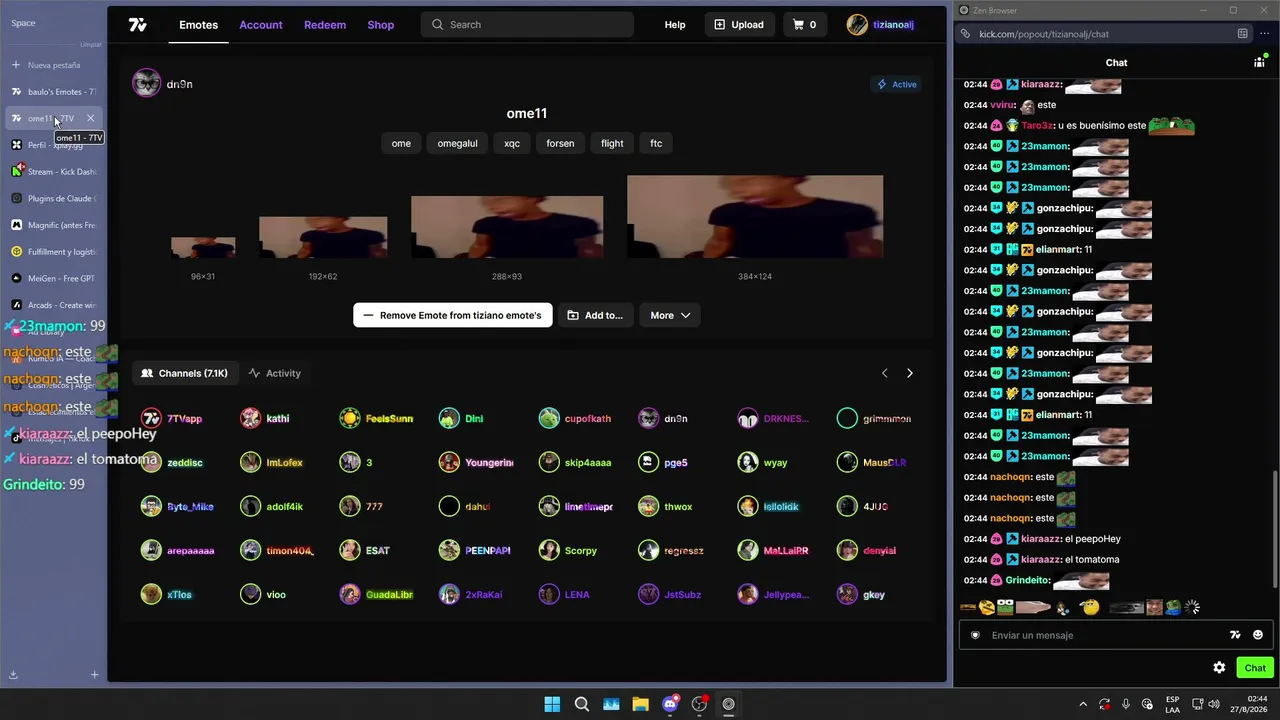Open the Account tab
Viewport: 1280px width, 720px height.
(261, 25)
